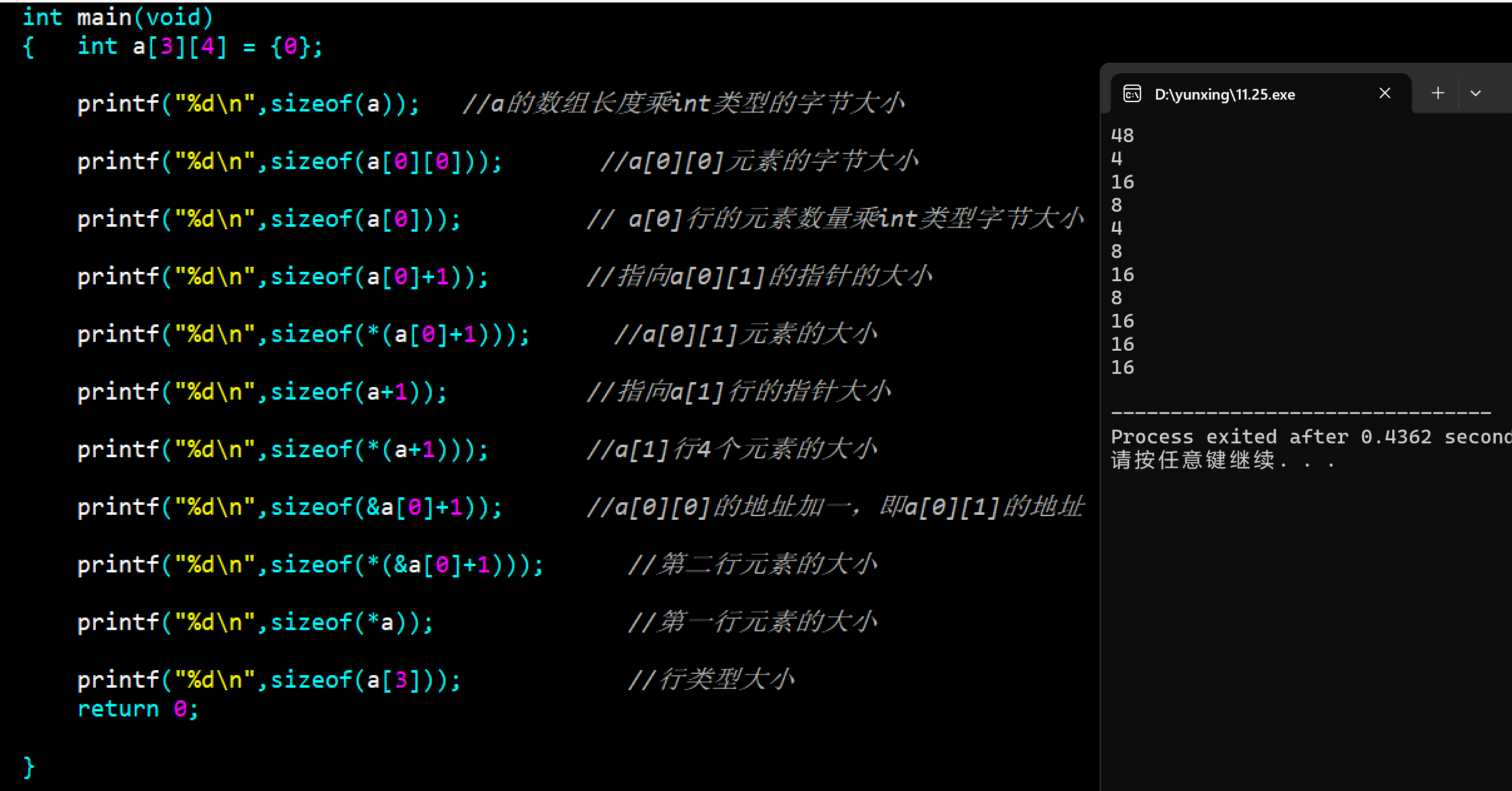
Task: Select the D:\yunxing\11.25.exe terminal tab
Action: (1225, 94)
